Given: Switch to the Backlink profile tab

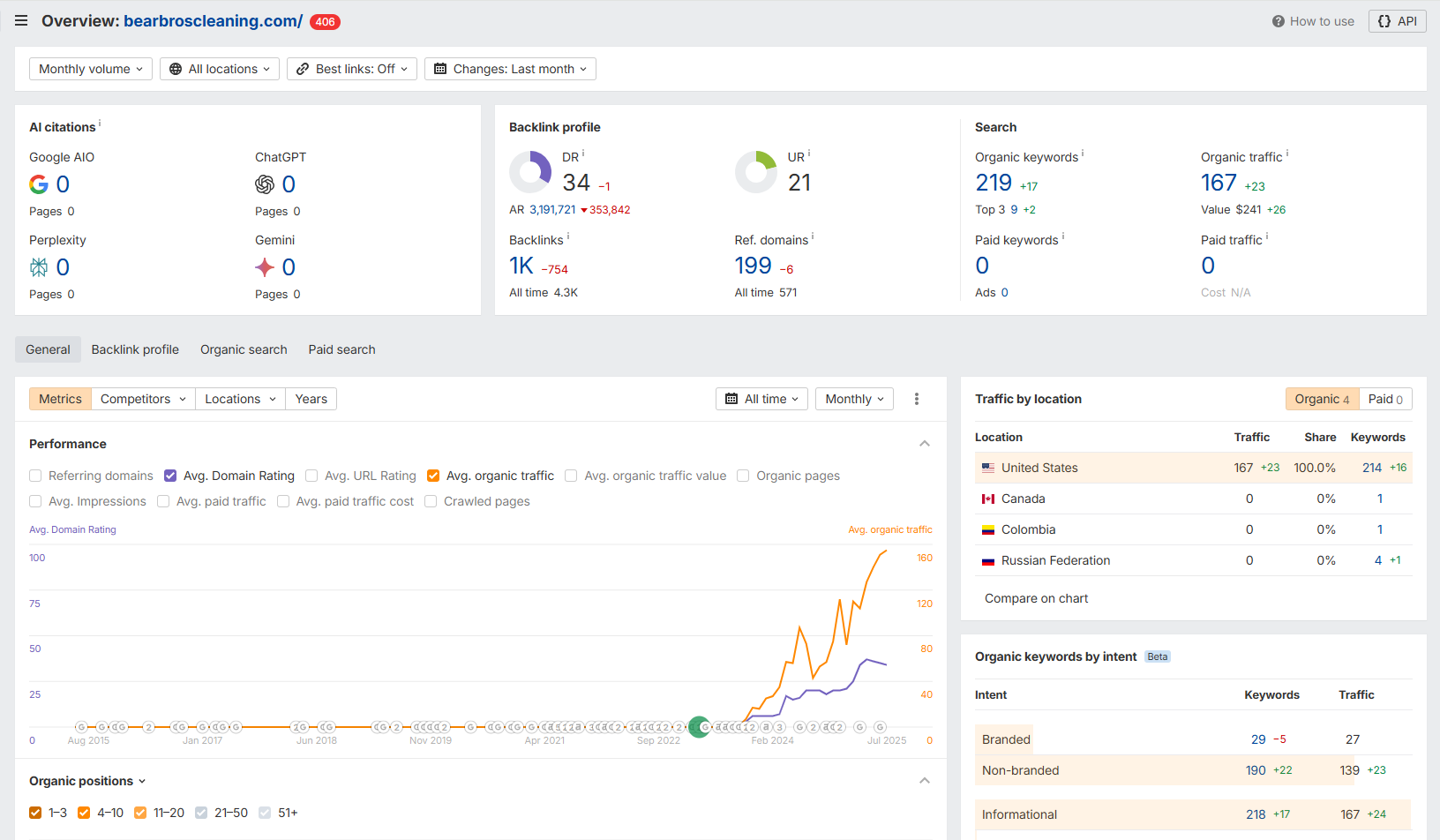Looking at the screenshot, I should [135, 349].
